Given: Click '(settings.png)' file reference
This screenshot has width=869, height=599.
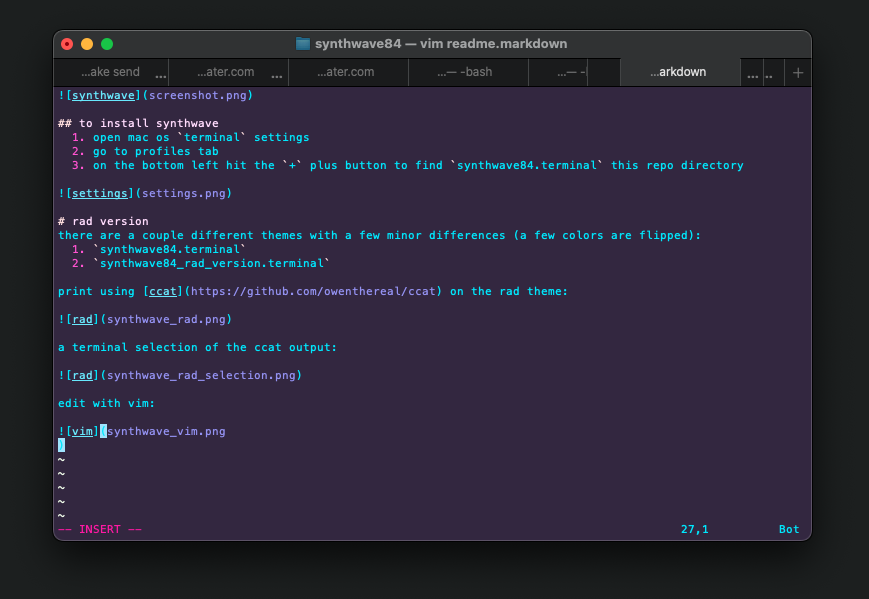Looking at the screenshot, I should tap(183, 193).
